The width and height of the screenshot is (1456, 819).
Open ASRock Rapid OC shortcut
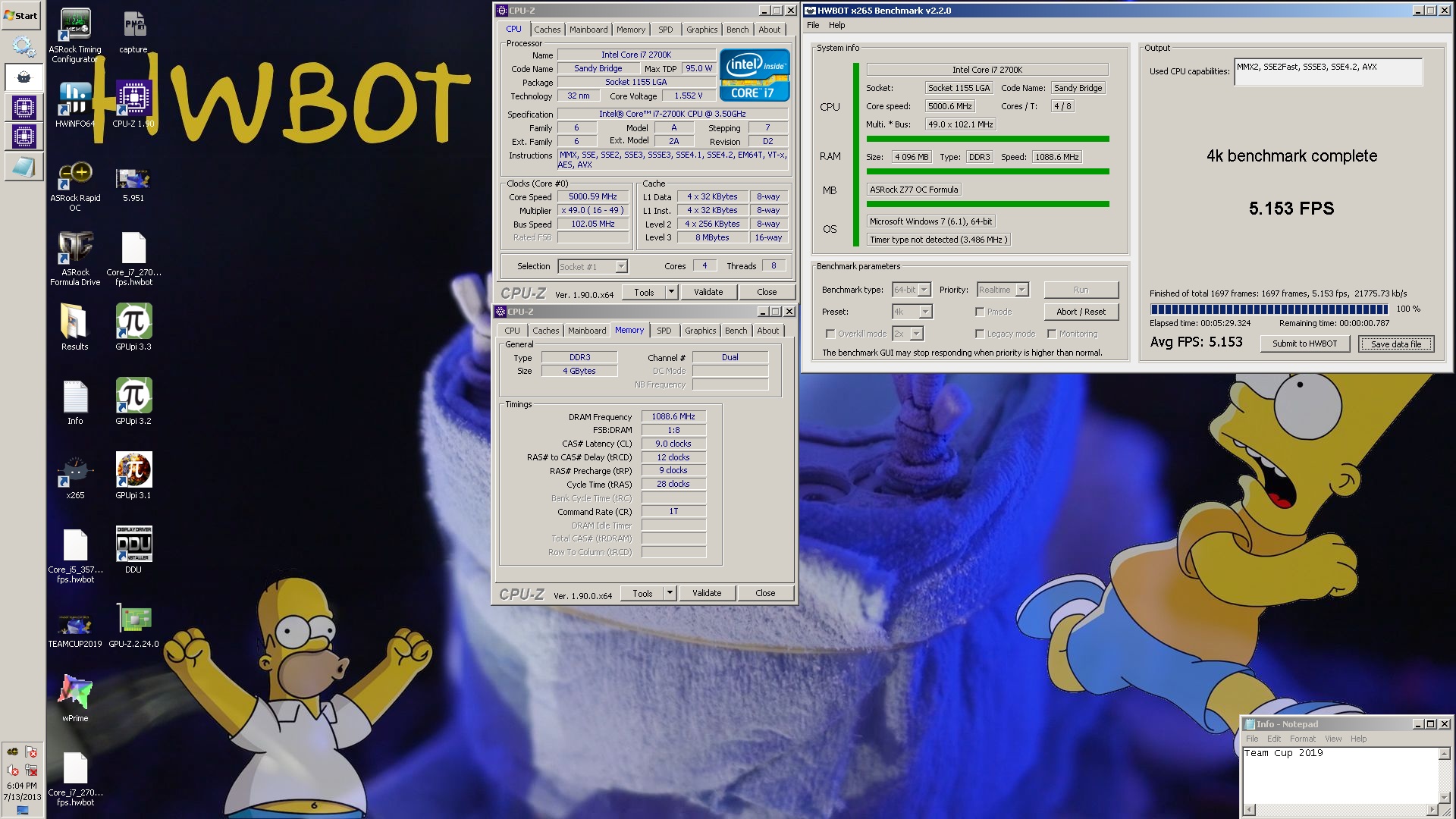(x=75, y=187)
